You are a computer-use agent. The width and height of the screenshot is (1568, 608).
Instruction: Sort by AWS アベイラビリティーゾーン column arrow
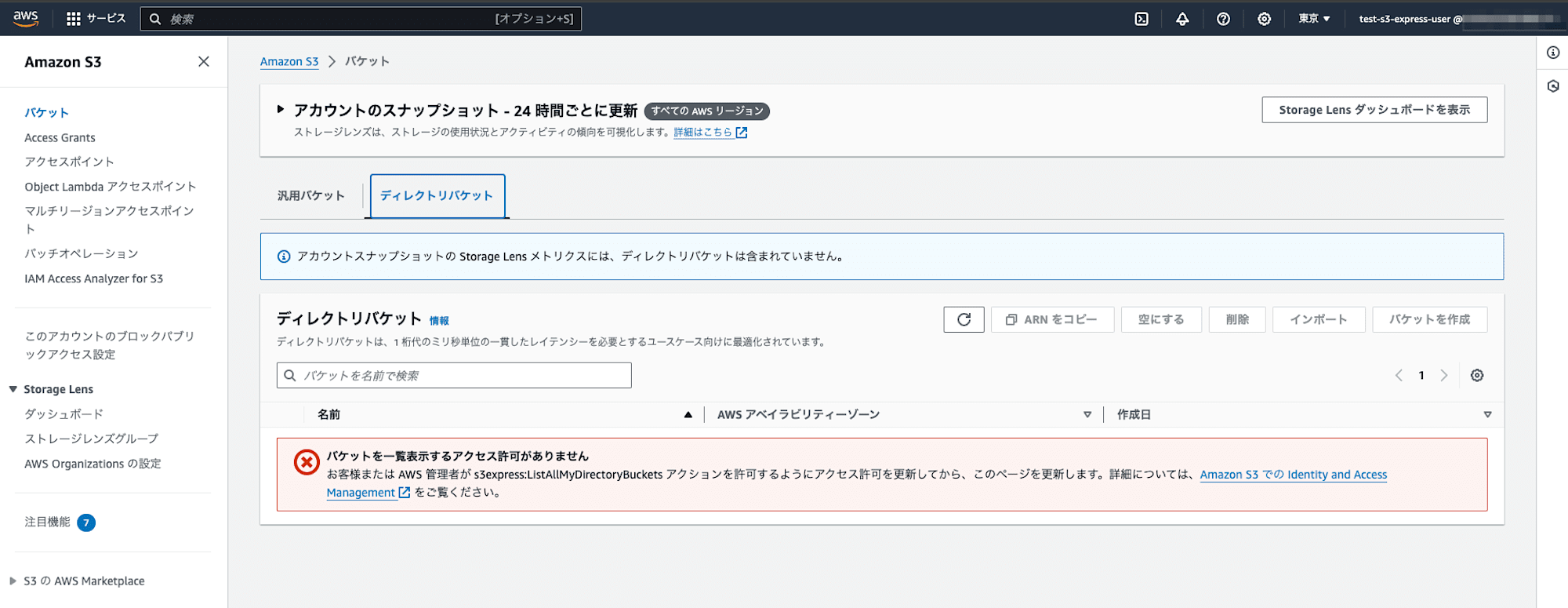click(1087, 414)
